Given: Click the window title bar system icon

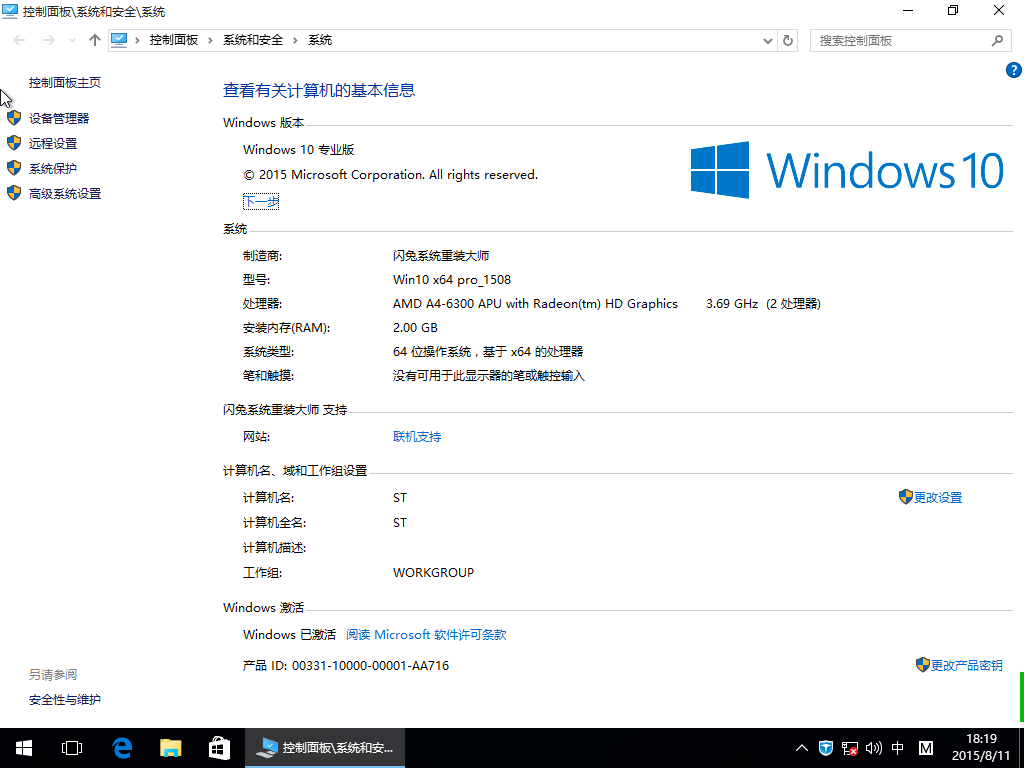Looking at the screenshot, I should tap(10, 11).
